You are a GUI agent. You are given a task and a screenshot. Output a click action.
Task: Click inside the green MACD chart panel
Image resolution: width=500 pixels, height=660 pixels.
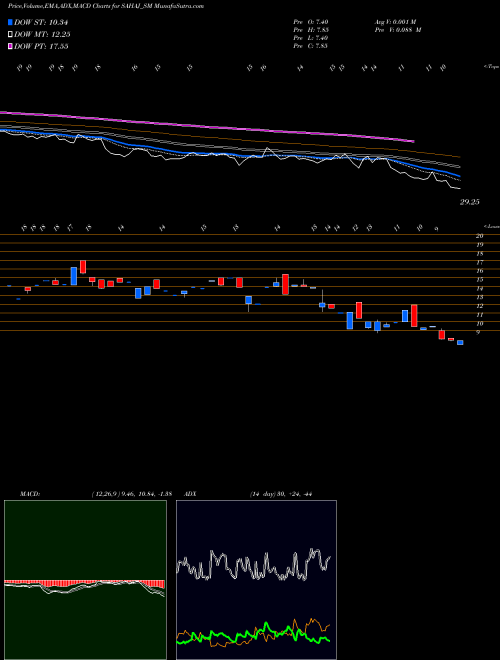pyautogui.click(x=85, y=580)
